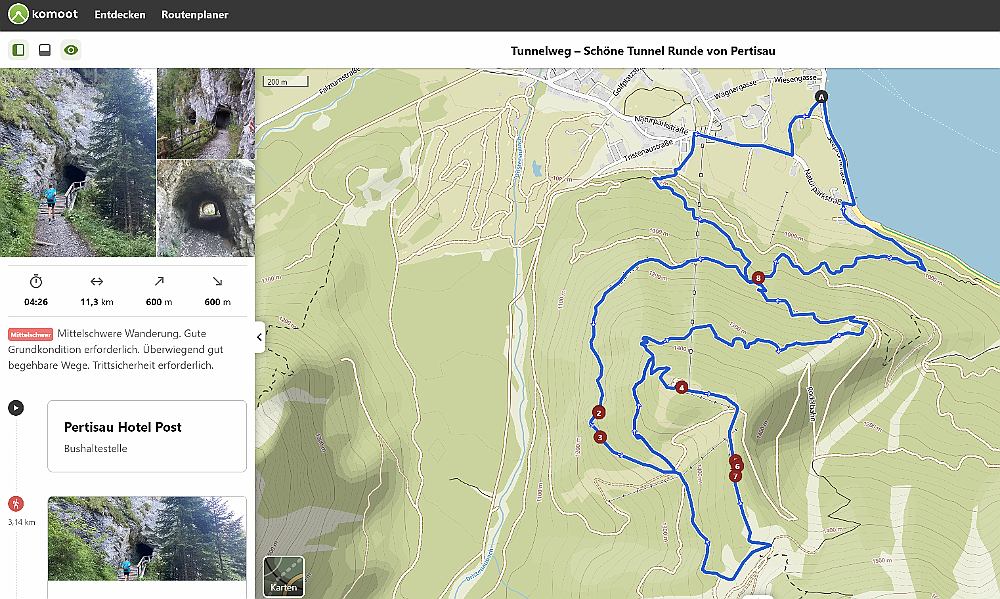Open the dark tunnel interior photo

coord(206,209)
